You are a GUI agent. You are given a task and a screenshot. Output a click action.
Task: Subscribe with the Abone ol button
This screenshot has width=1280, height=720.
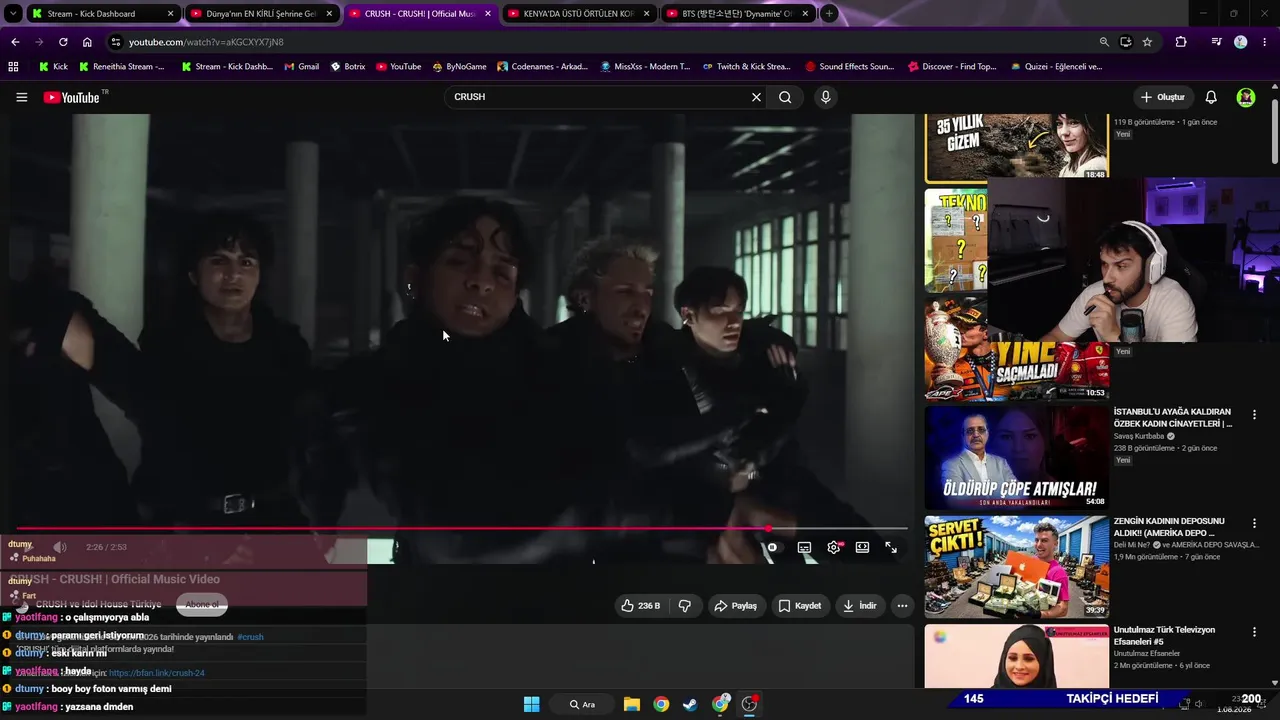coord(202,604)
